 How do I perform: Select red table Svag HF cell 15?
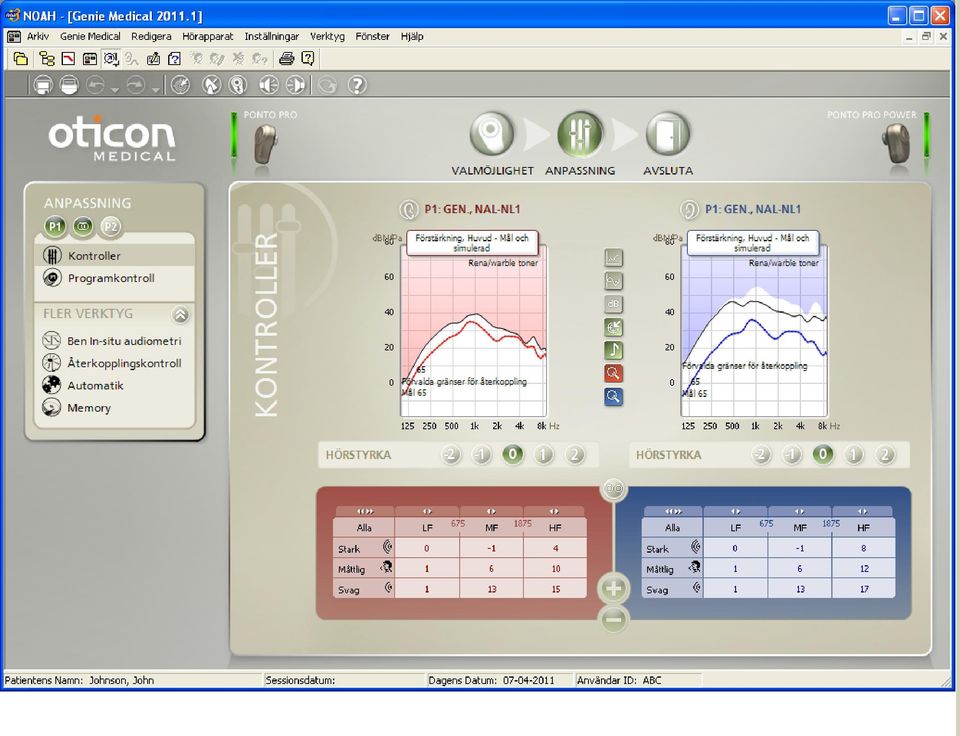(x=555, y=589)
